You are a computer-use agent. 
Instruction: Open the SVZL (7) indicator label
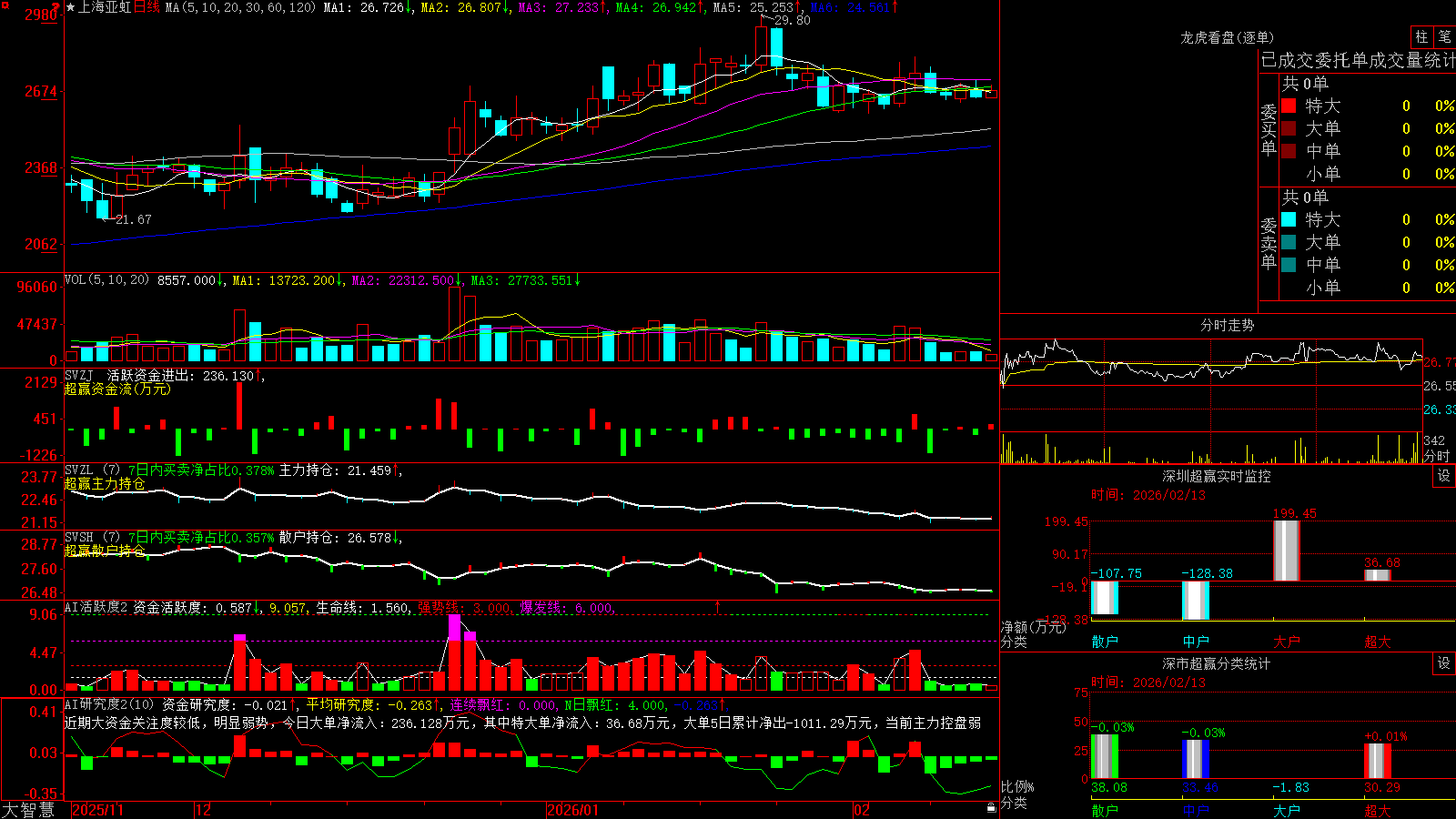[x=92, y=470]
